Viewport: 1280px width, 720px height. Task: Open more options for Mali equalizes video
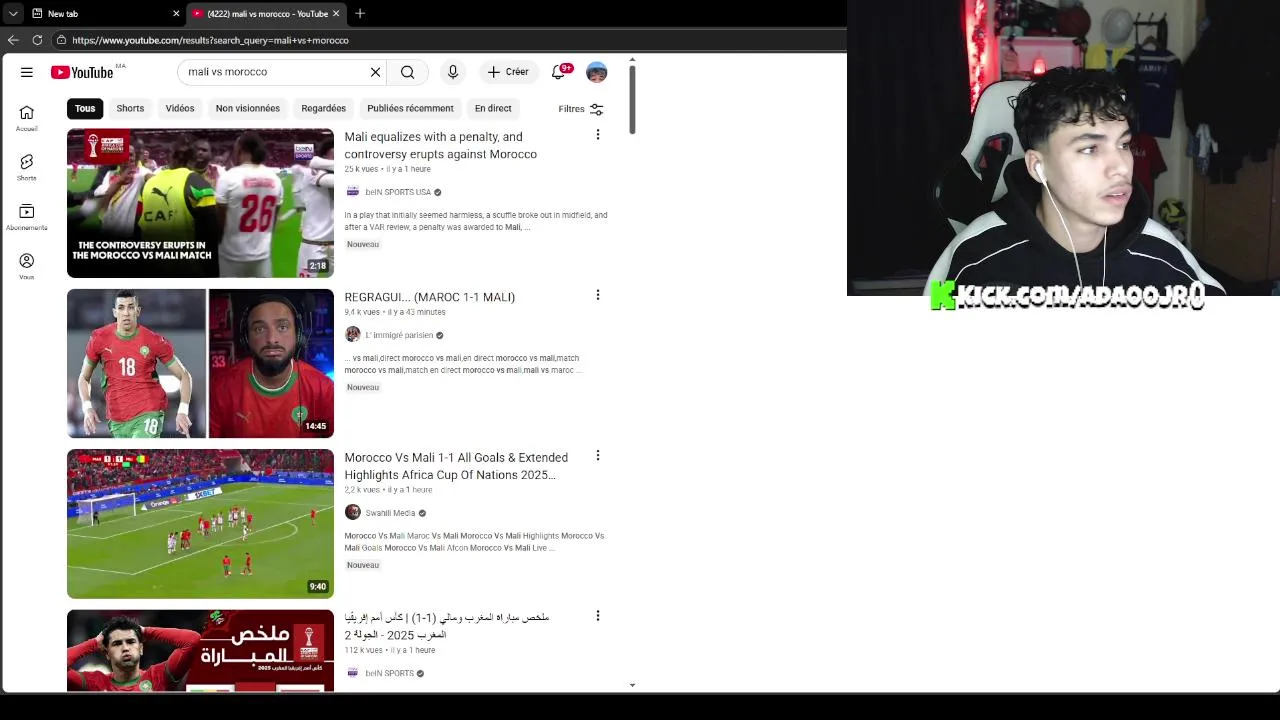598,134
